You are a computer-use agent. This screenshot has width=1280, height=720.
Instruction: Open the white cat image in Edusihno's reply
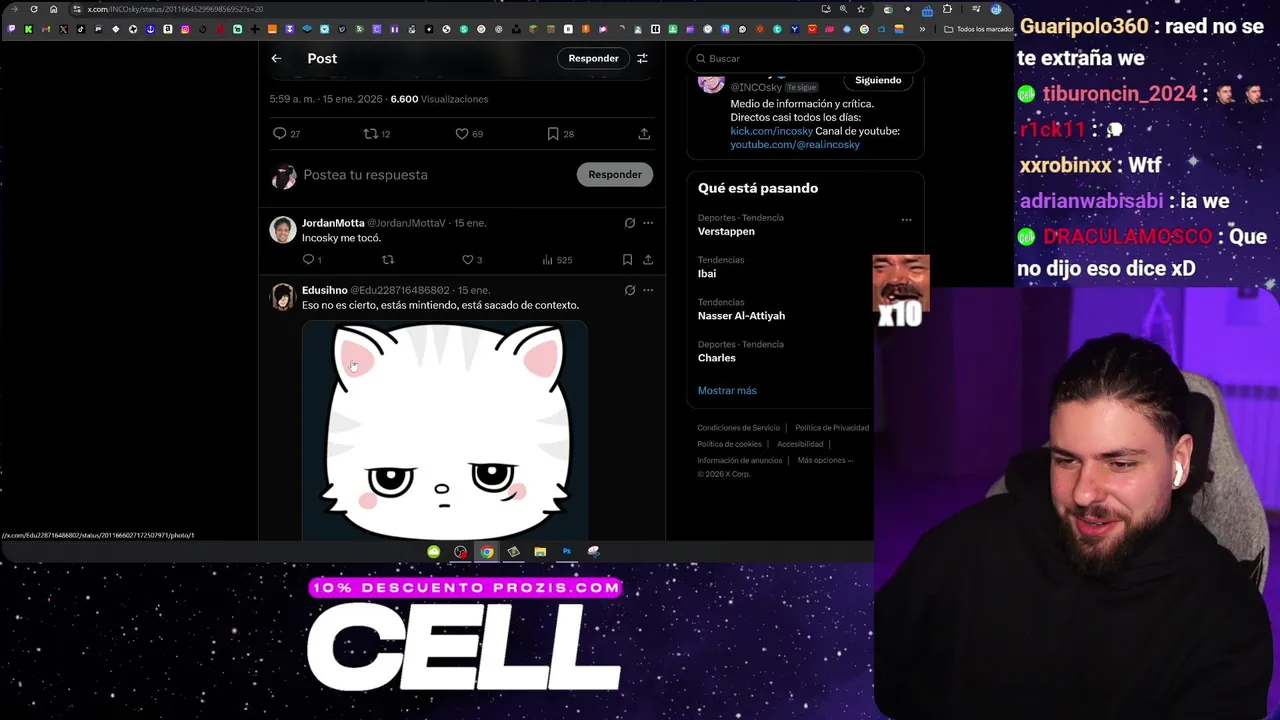coord(445,431)
